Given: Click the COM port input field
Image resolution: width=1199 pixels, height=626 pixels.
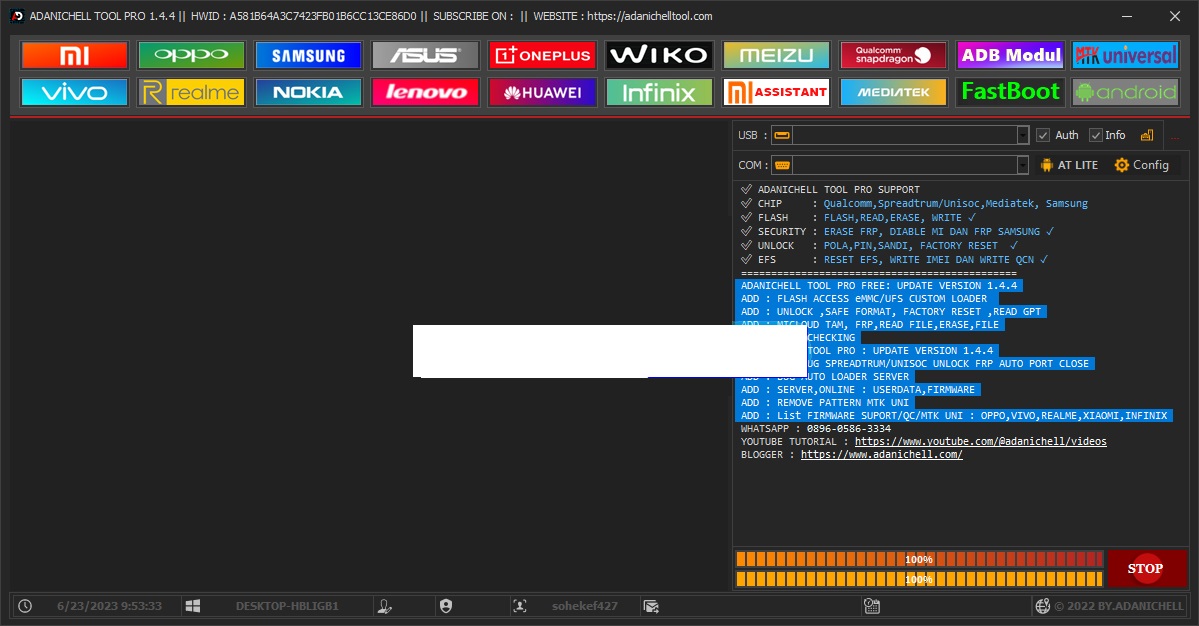Looking at the screenshot, I should click(905, 165).
